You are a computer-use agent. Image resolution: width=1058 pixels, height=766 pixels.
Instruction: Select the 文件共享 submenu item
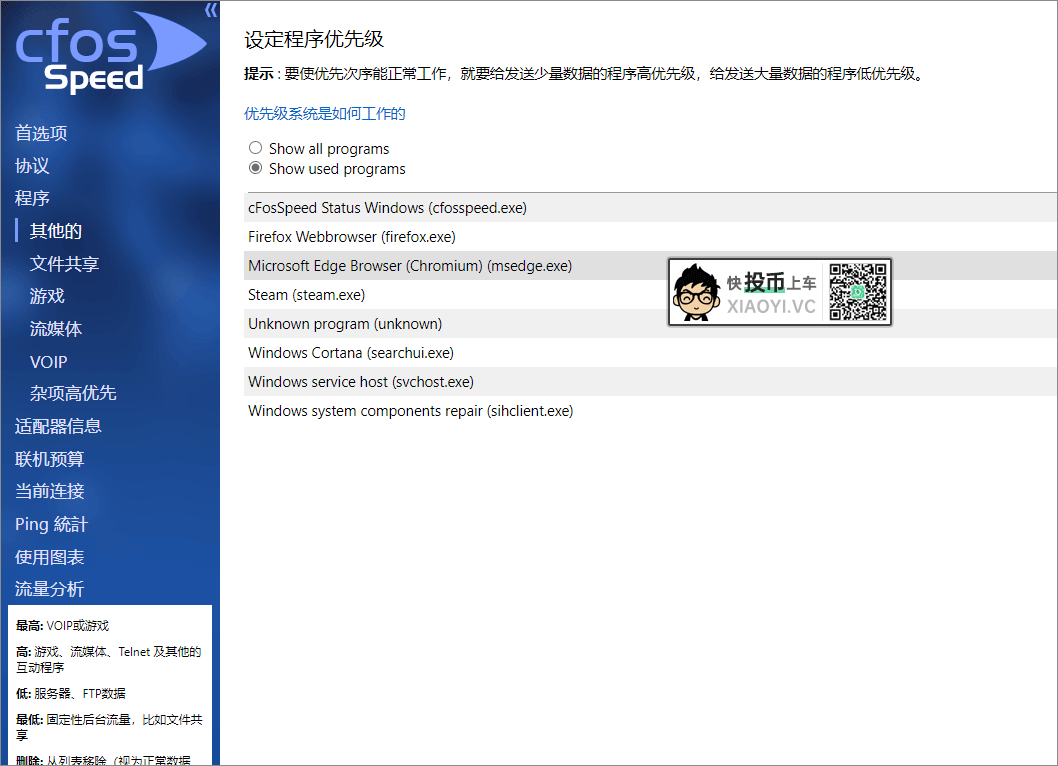tap(65, 263)
